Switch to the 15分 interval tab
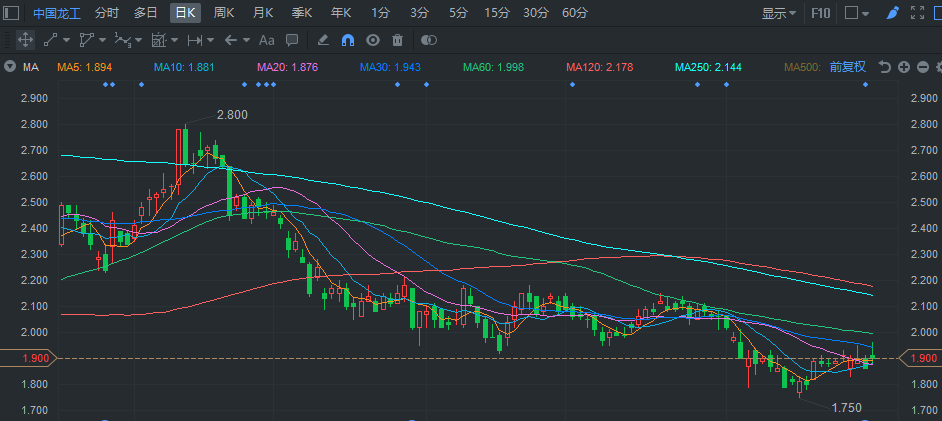Screen dimensions: 942x421 click(x=497, y=13)
